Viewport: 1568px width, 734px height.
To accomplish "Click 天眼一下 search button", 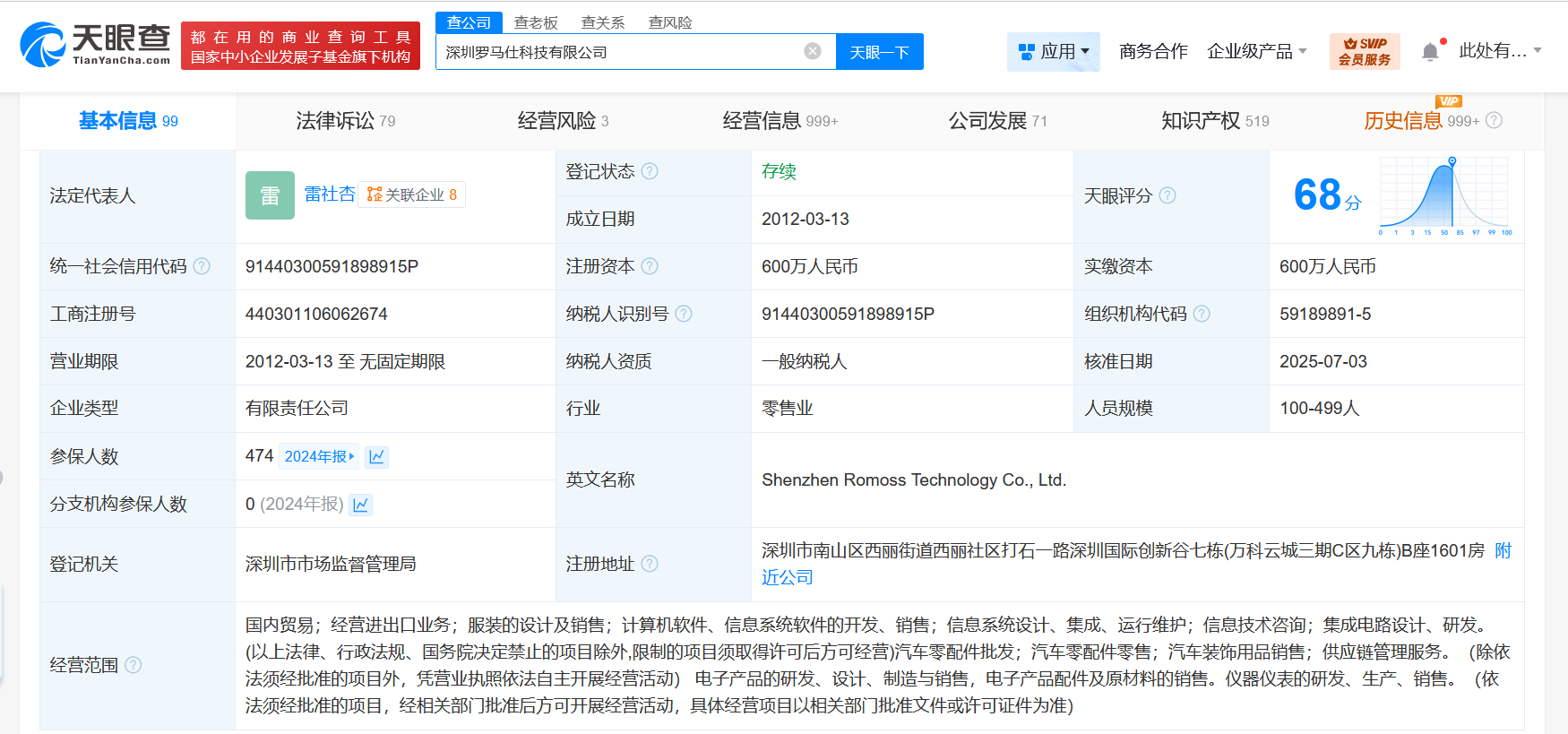I will (x=879, y=52).
